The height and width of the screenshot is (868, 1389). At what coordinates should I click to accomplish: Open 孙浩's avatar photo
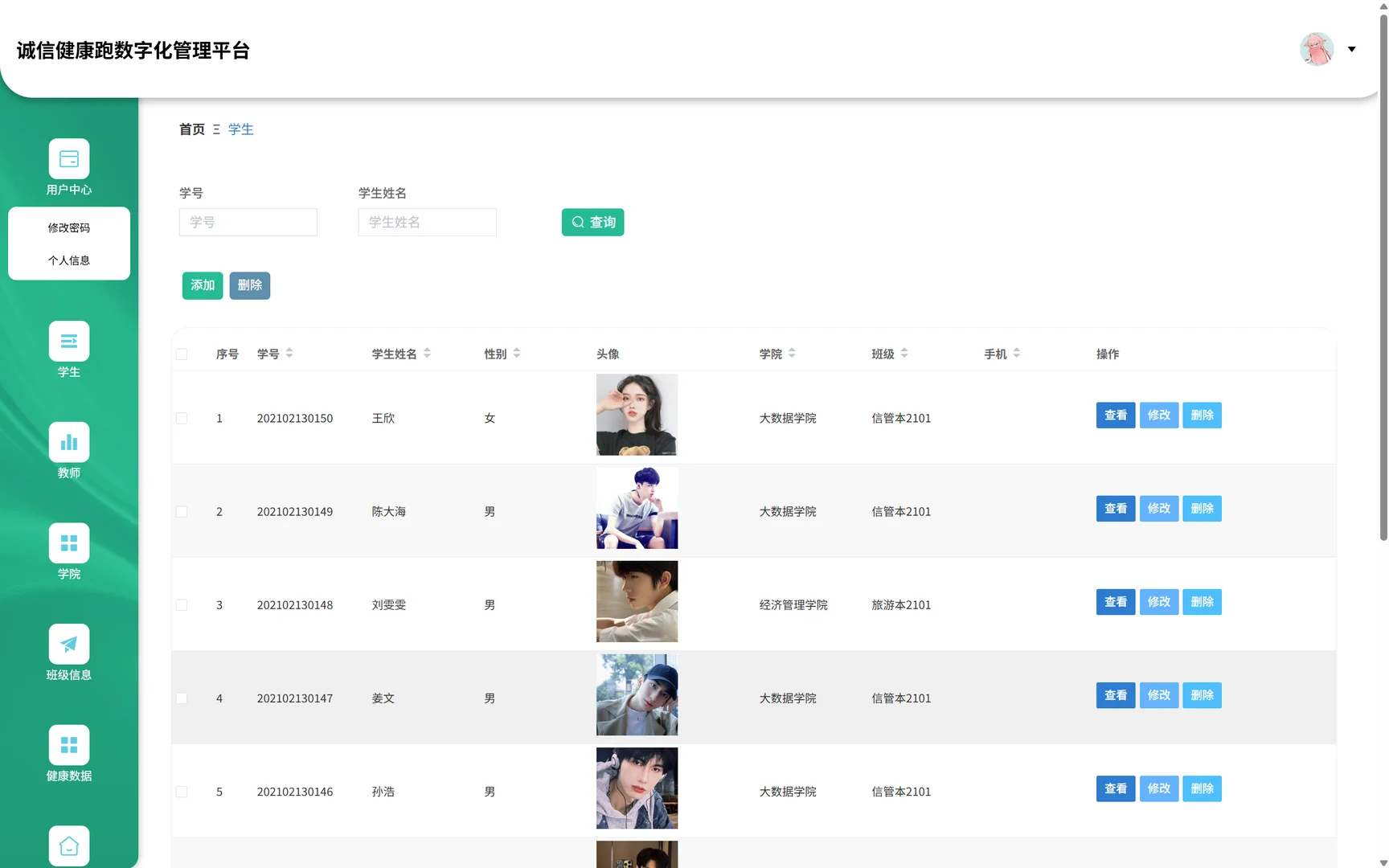coord(637,788)
